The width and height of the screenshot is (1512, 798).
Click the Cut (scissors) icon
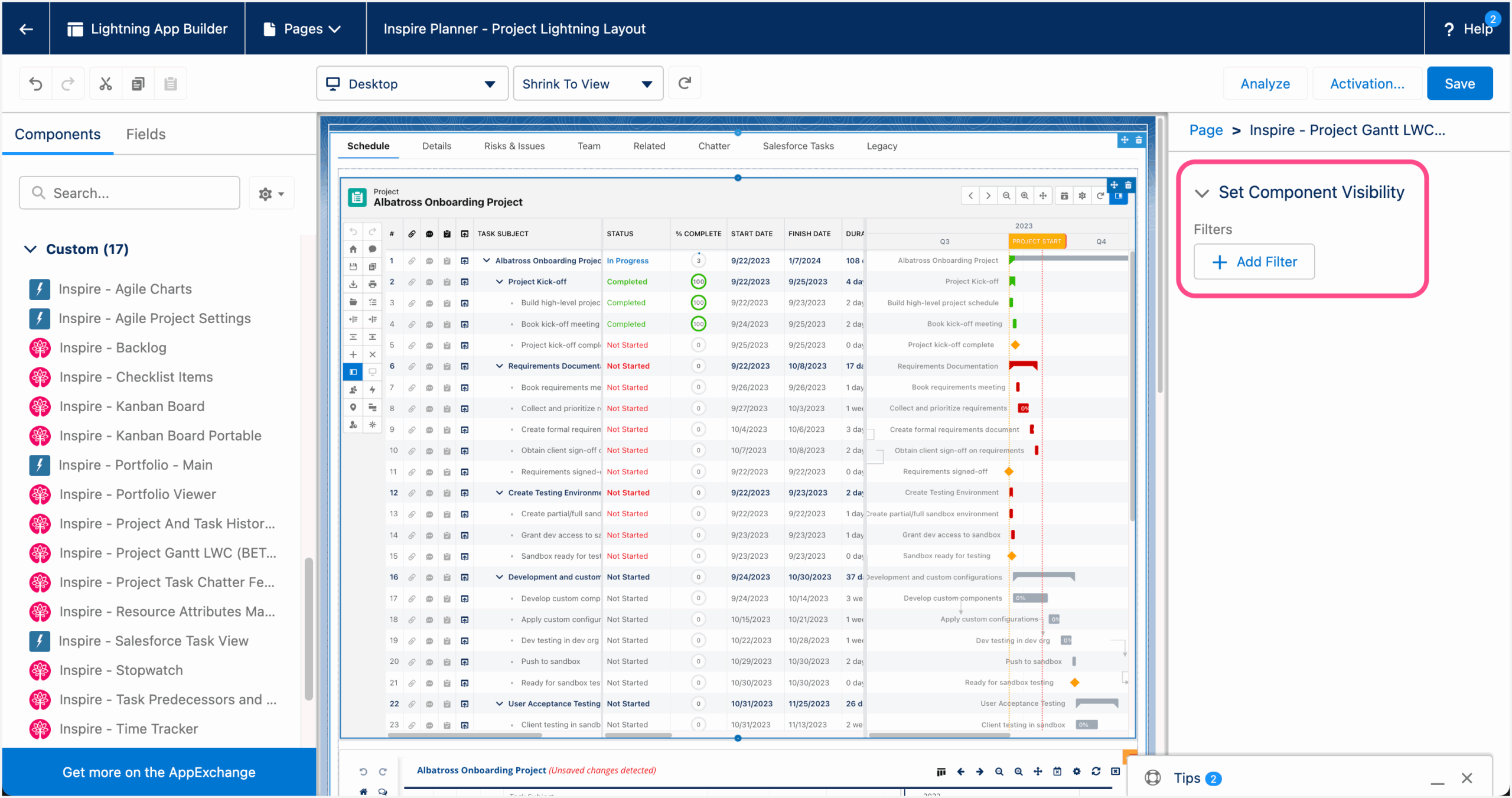pyautogui.click(x=105, y=83)
